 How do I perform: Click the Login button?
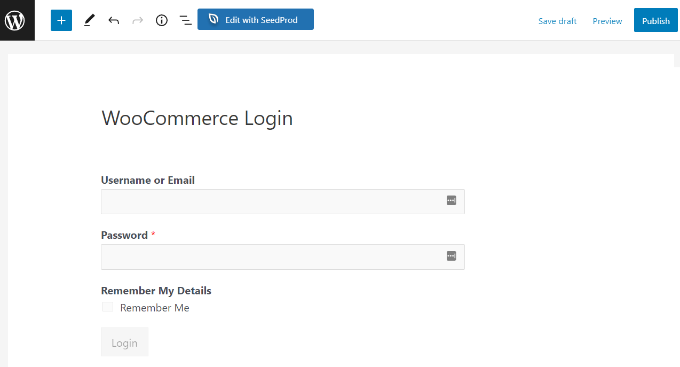coord(124,342)
